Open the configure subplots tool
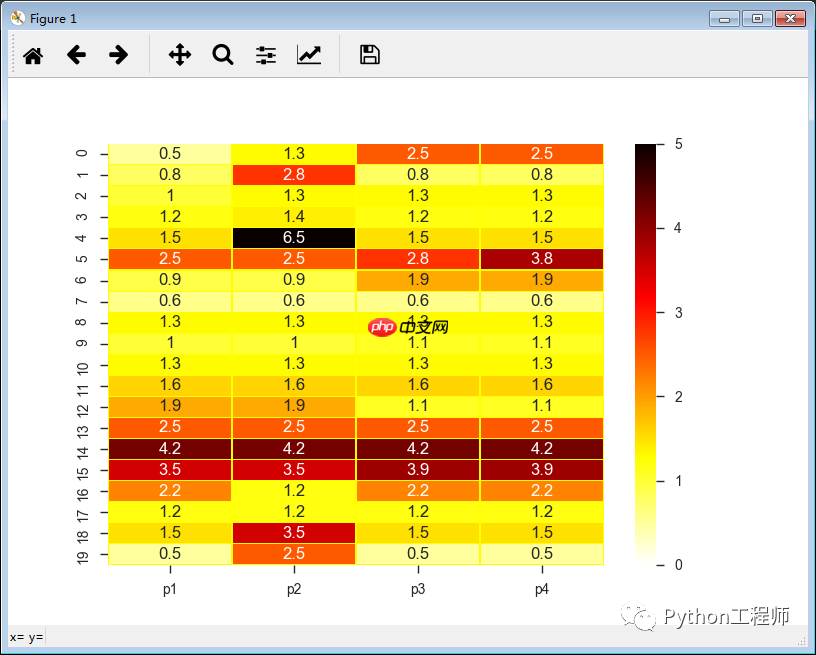816x655 pixels. (x=265, y=54)
